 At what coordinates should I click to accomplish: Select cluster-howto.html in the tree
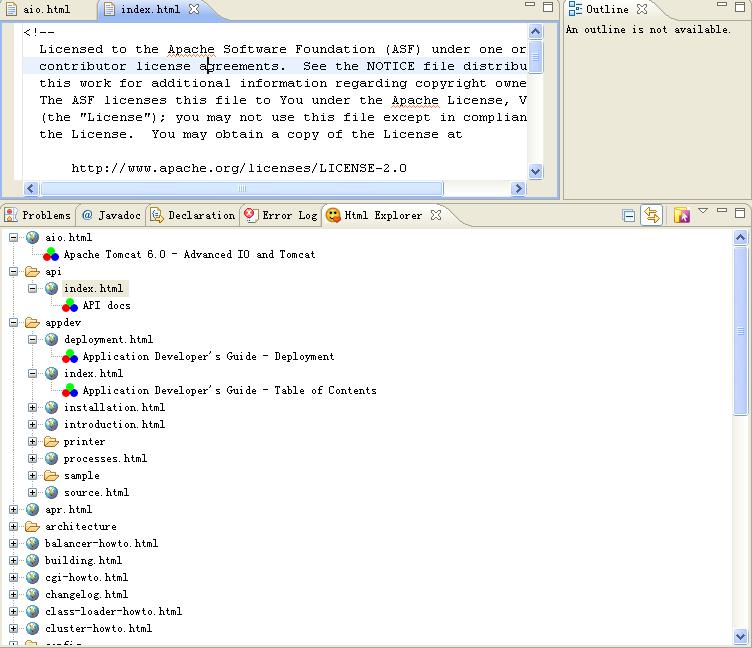[98, 628]
